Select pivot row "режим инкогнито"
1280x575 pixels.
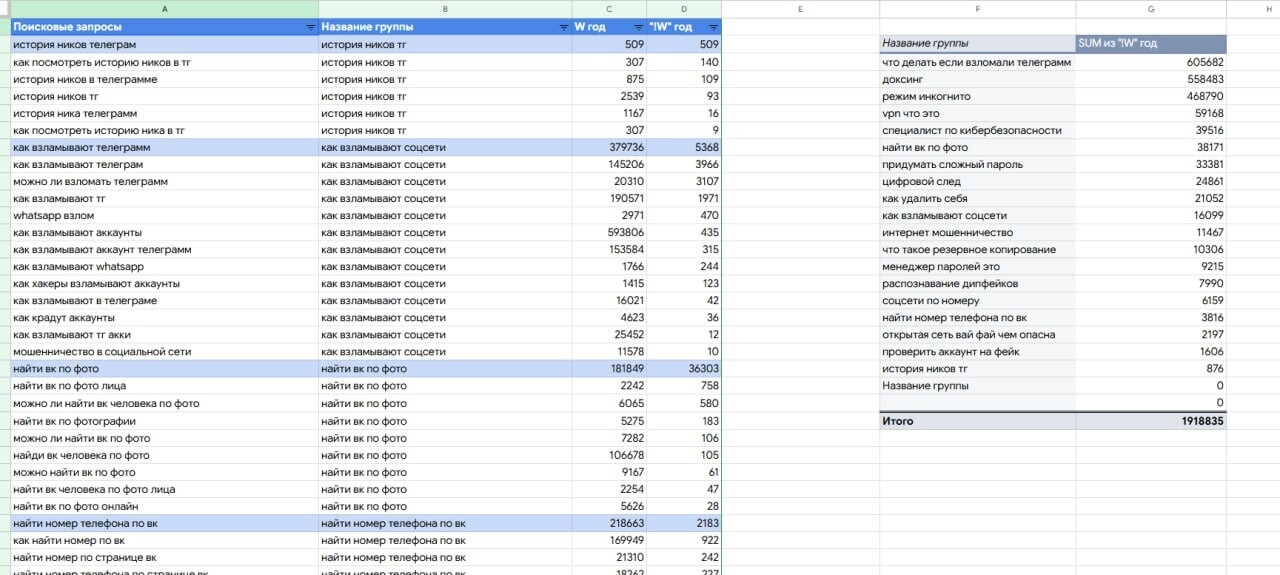tap(977, 96)
